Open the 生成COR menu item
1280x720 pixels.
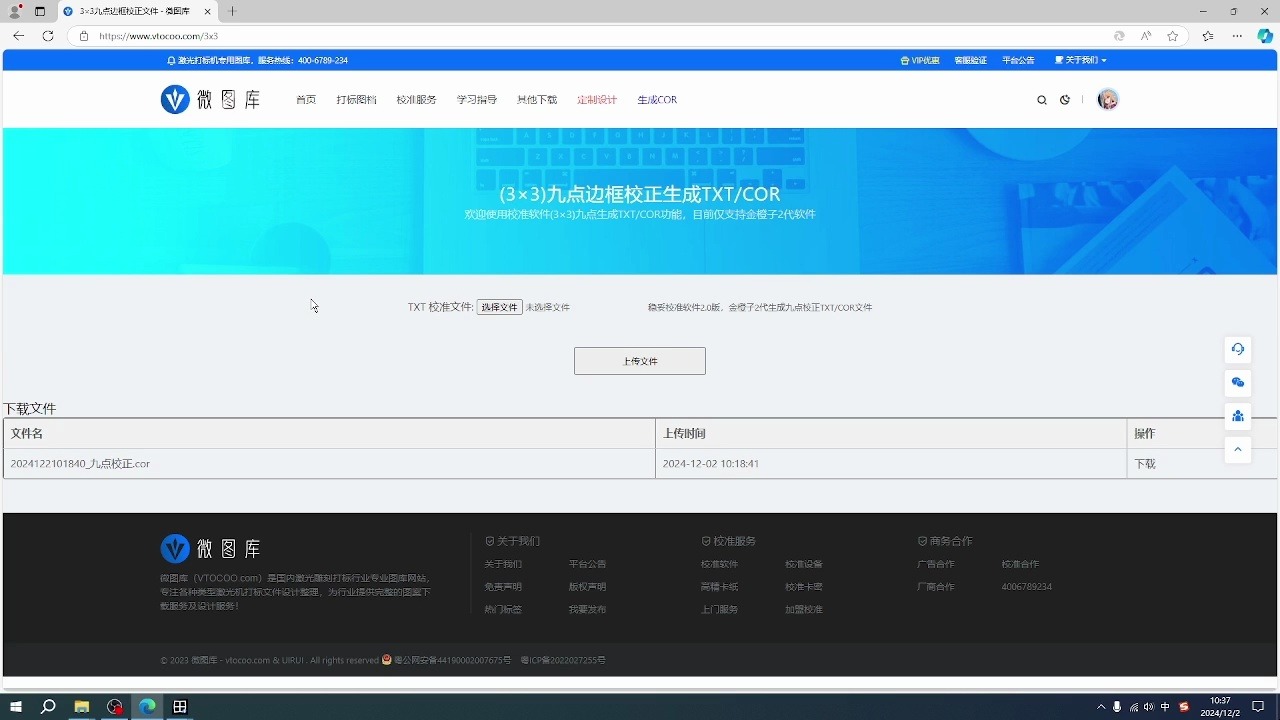(657, 100)
